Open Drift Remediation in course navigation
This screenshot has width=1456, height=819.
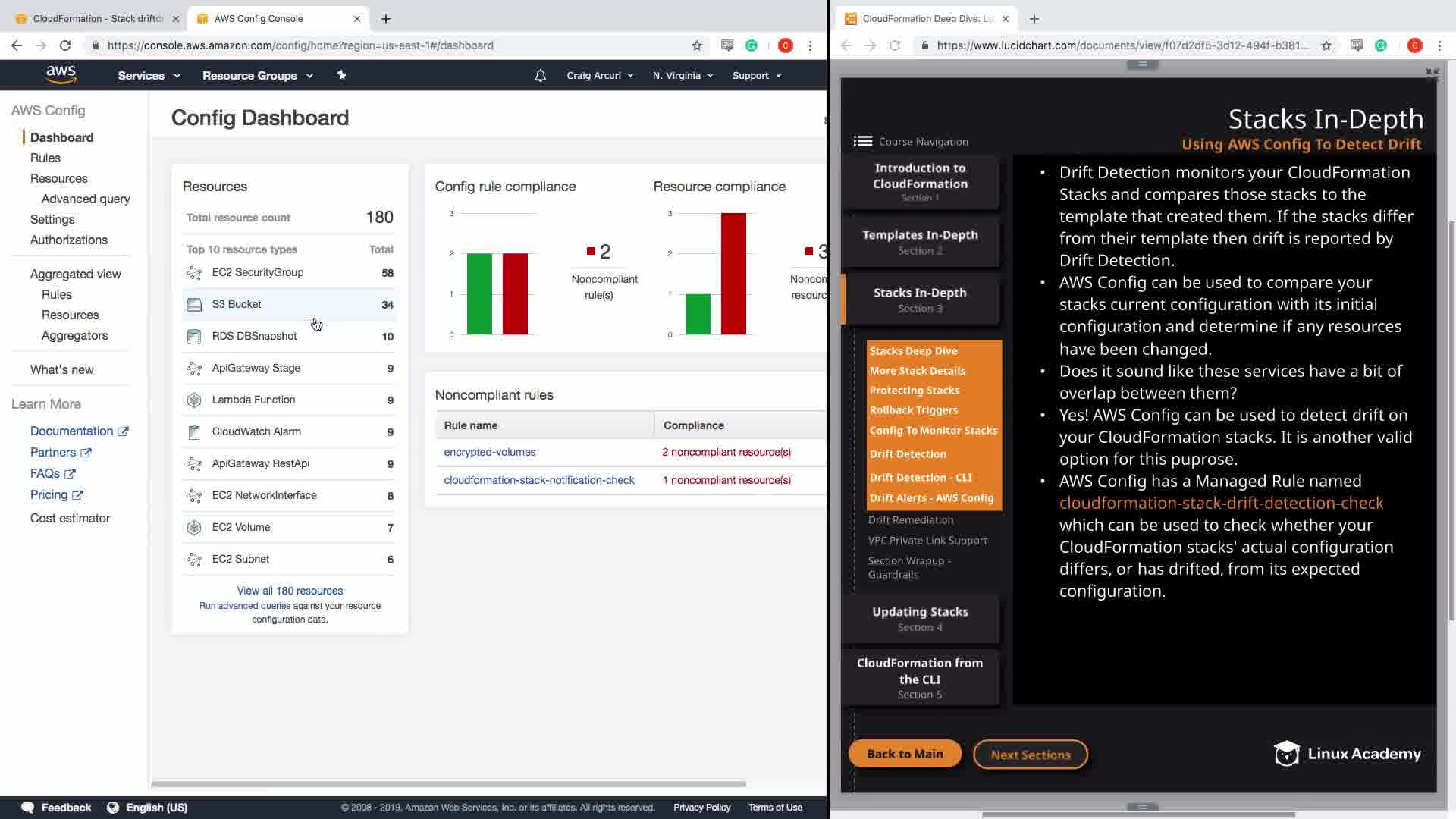click(x=911, y=520)
